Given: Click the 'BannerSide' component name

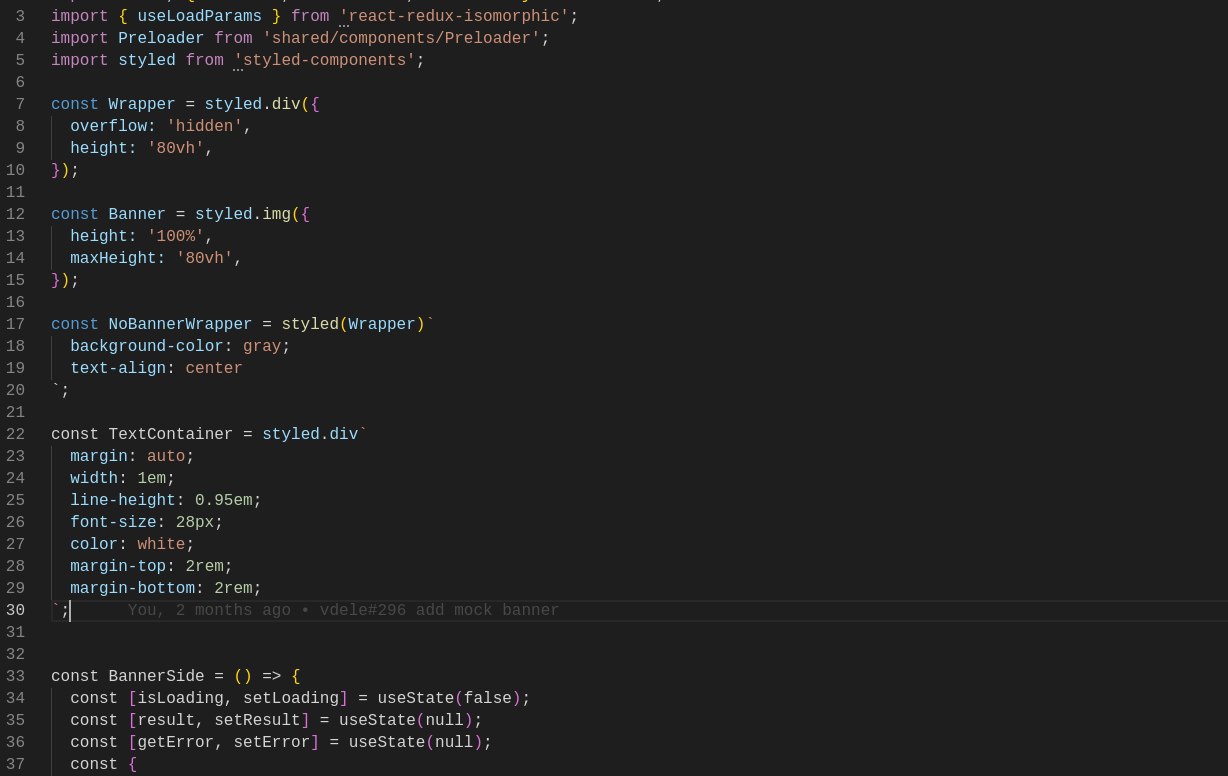Looking at the screenshot, I should pos(156,676).
